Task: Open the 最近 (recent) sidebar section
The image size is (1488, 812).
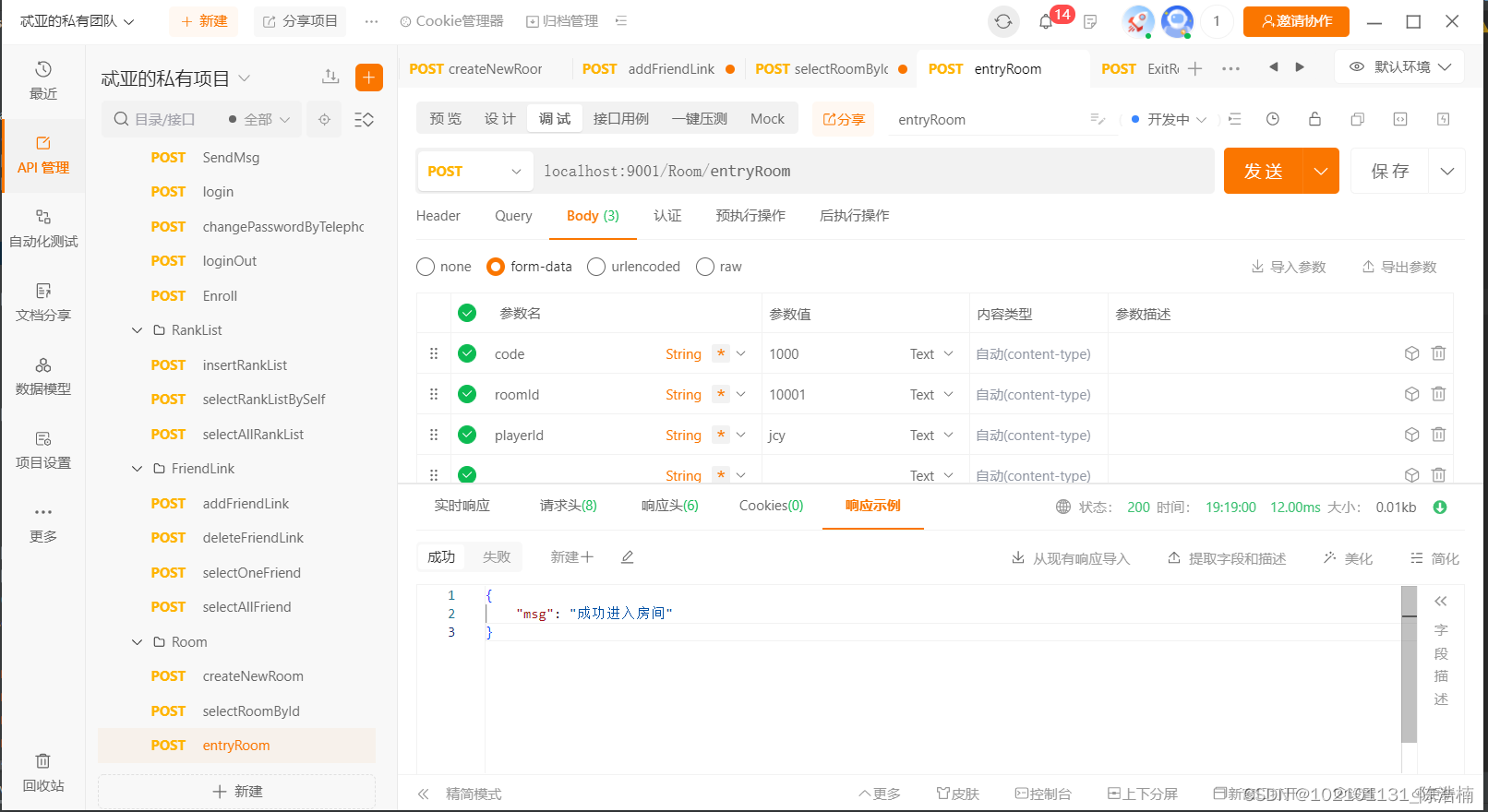Action: (x=43, y=80)
